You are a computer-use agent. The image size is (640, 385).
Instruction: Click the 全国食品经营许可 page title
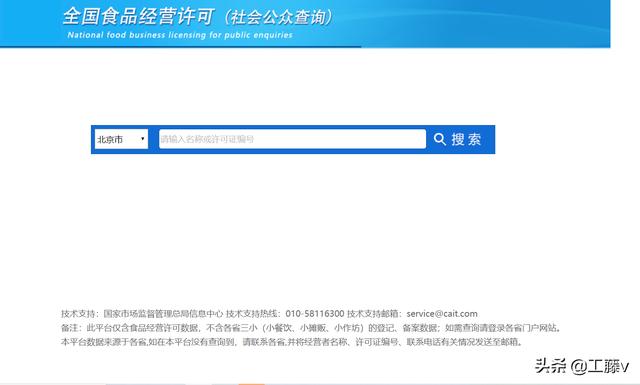pyautogui.click(x=138, y=16)
